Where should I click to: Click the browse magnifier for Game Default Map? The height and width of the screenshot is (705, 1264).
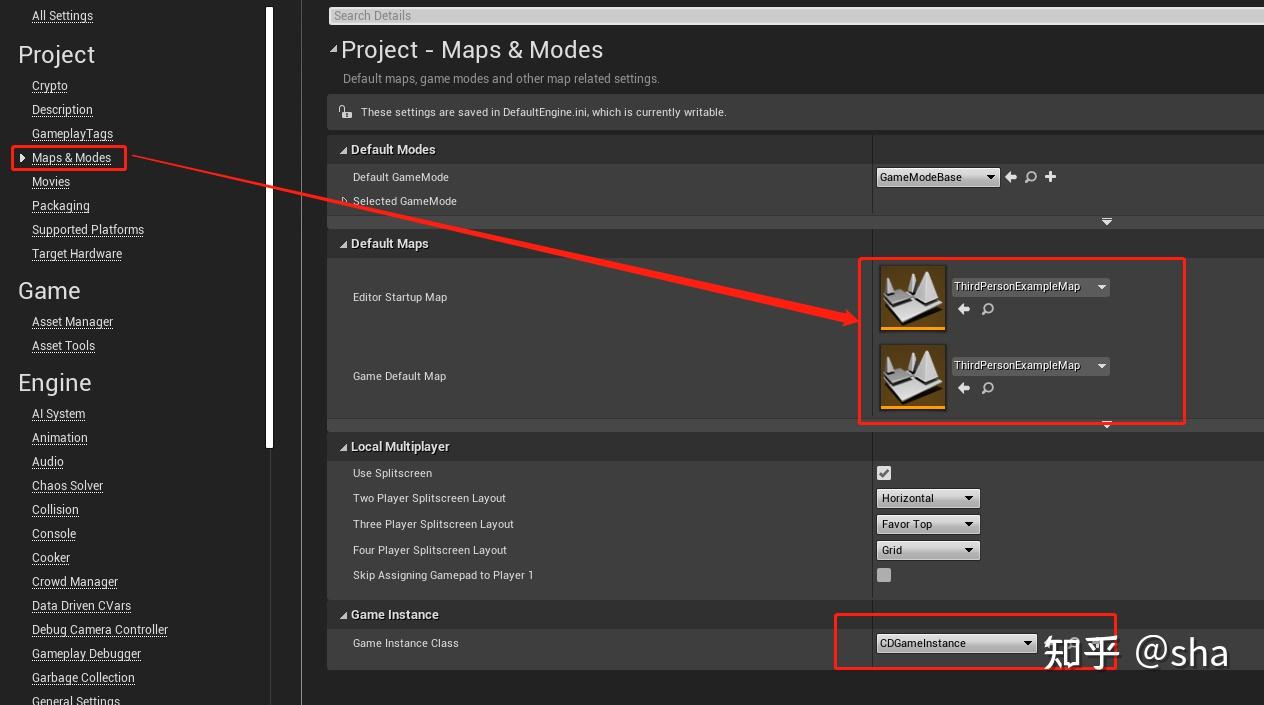coord(987,388)
